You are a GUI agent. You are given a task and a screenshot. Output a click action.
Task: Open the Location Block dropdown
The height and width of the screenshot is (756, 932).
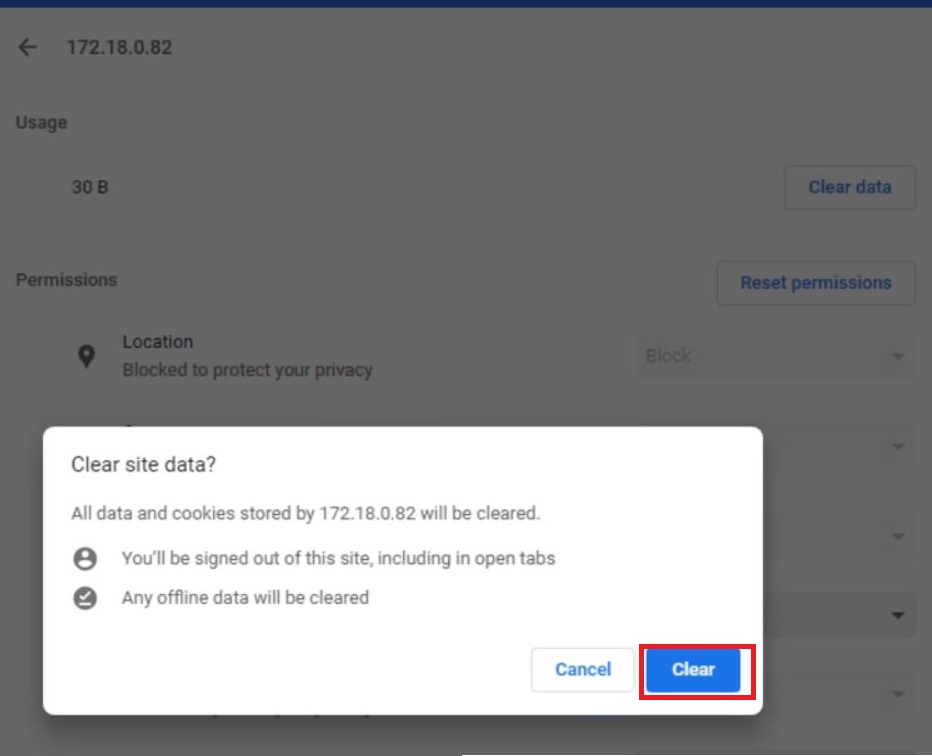(775, 357)
